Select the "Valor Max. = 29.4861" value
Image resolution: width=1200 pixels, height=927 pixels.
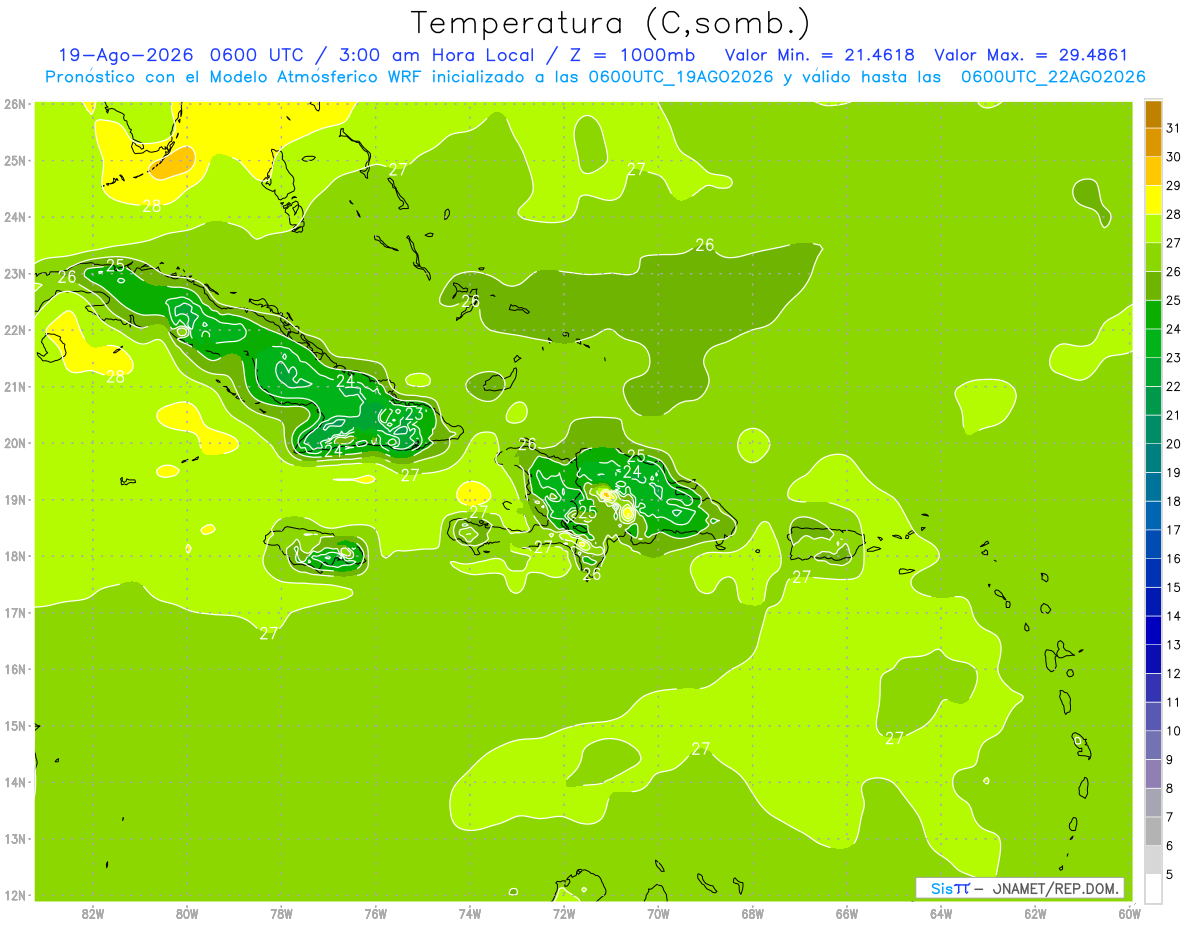click(1032, 55)
